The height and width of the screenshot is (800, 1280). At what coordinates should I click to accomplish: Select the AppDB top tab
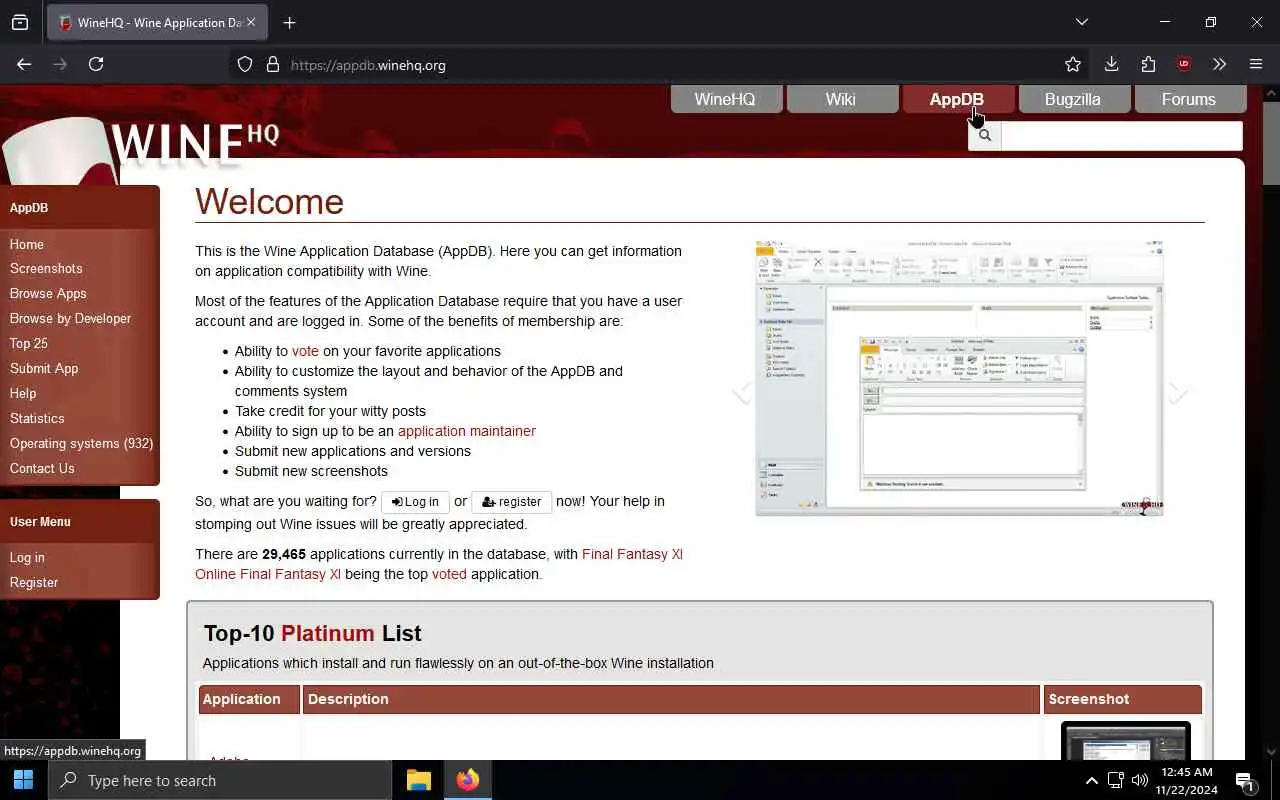click(x=958, y=99)
